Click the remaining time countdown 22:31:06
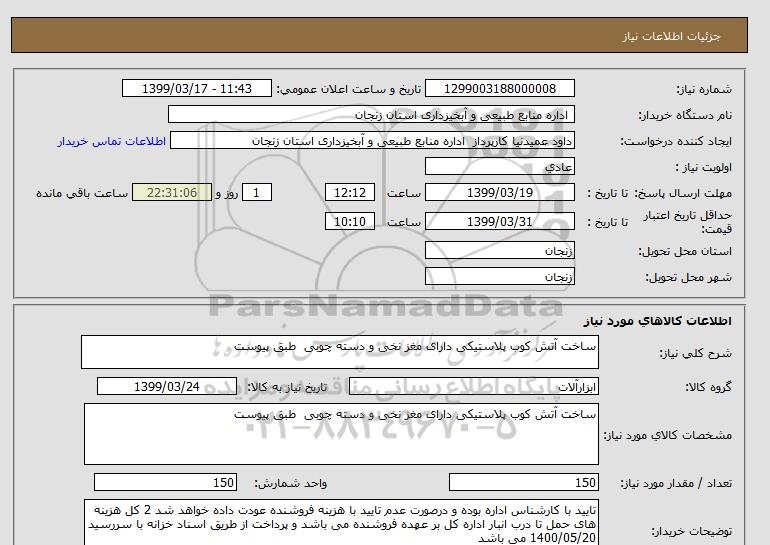Screen dimensions: 770x545 pos(172,192)
